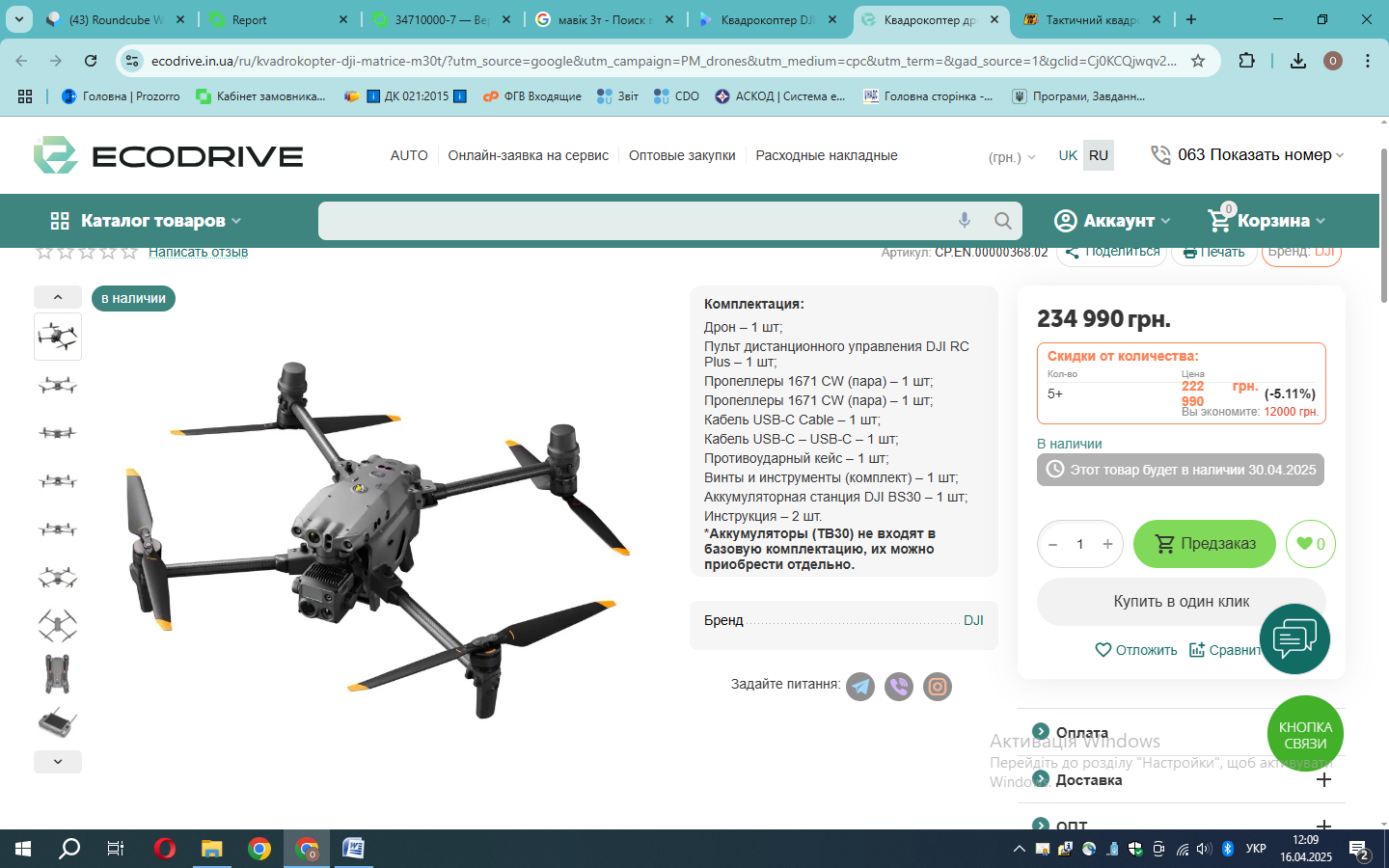Click the address bar URL

click(664, 61)
